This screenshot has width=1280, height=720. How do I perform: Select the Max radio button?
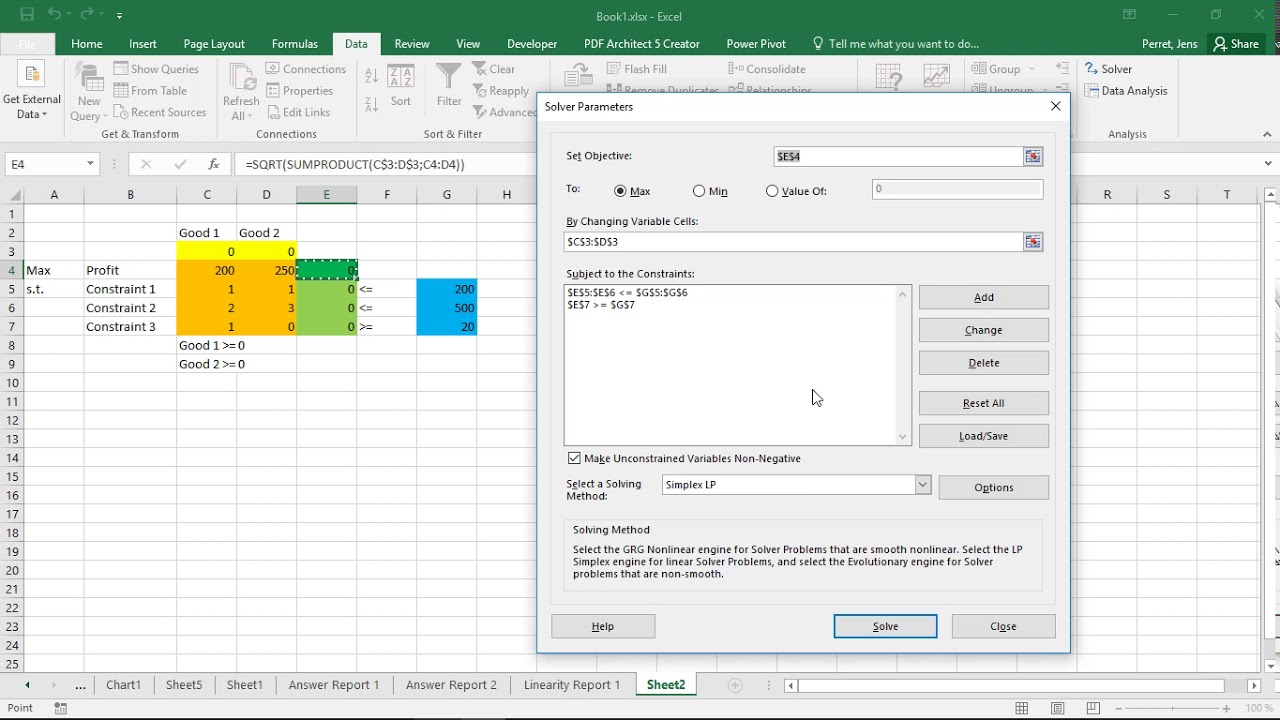point(620,191)
